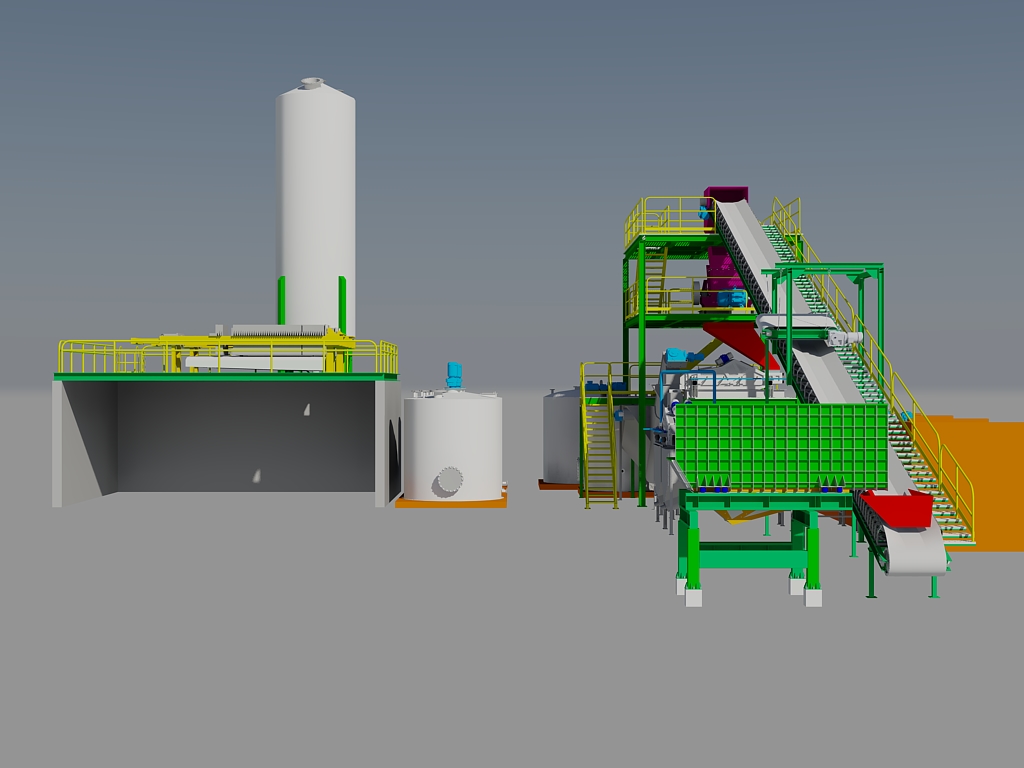1024x768 pixels.
Task: Select the dark concrete bunker interior wall
Action: pos(246,436)
